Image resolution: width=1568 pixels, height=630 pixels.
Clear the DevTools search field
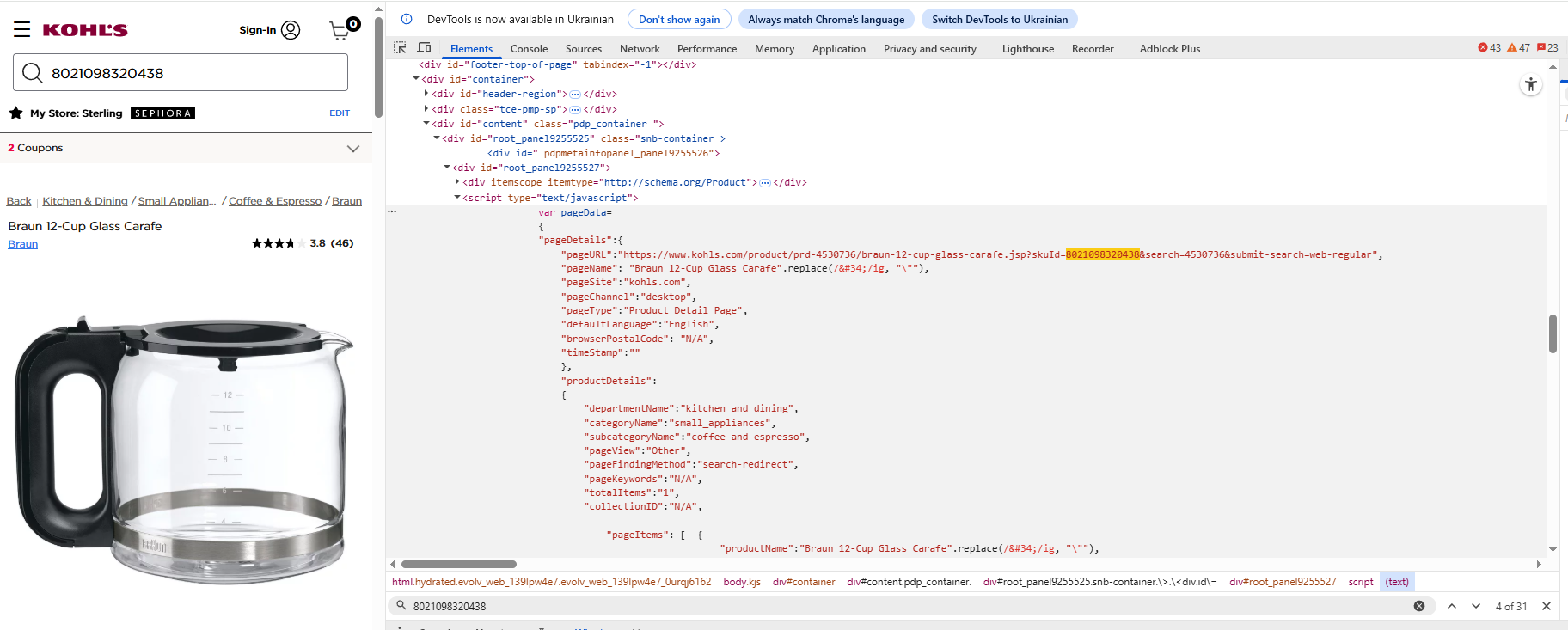1419,606
